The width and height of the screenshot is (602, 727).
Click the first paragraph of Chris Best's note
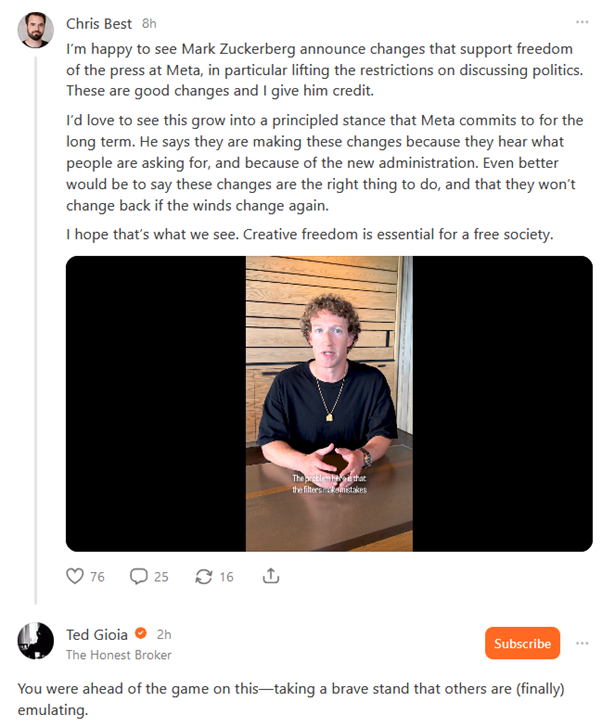coord(320,69)
